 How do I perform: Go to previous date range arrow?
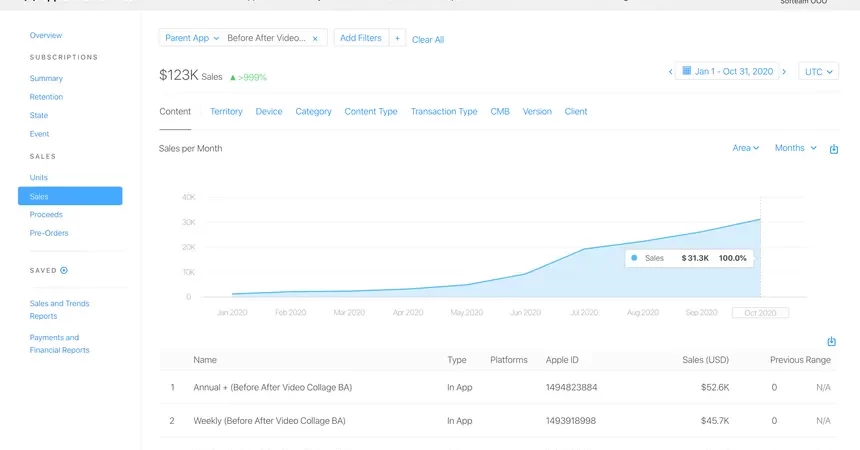[x=670, y=72]
